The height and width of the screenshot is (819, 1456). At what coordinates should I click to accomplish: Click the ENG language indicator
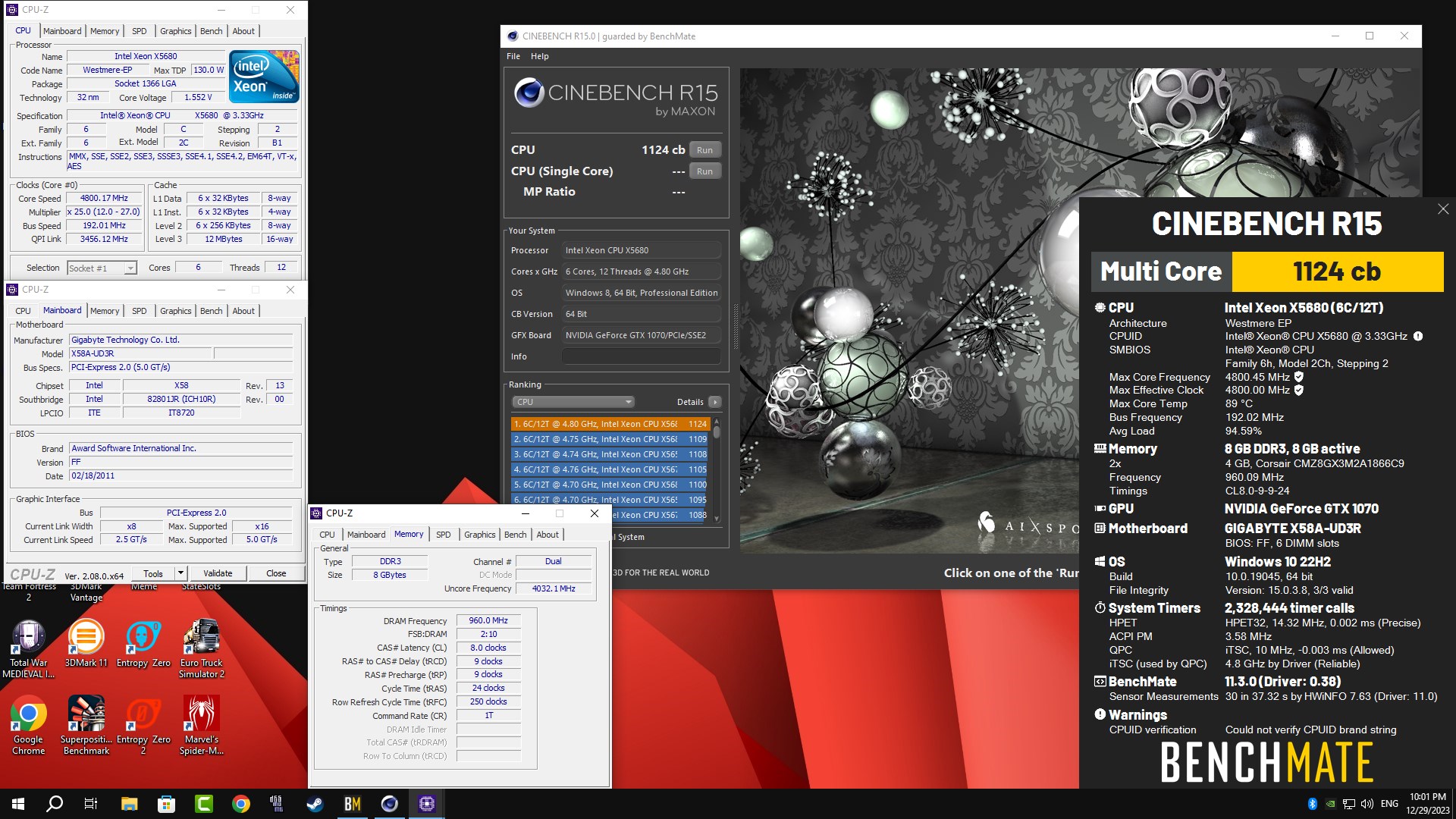(x=1389, y=804)
